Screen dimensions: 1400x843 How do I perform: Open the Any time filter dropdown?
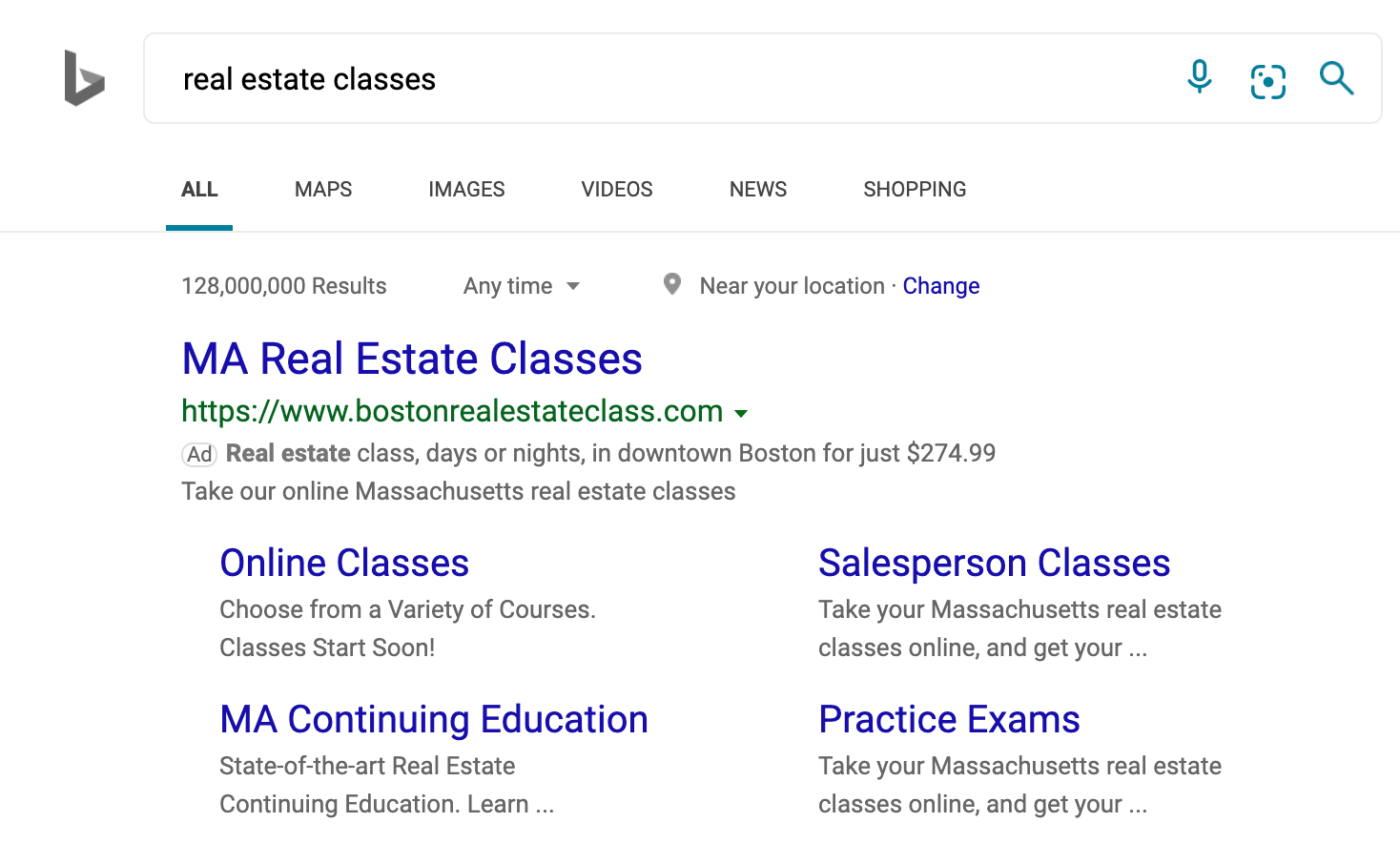521,286
